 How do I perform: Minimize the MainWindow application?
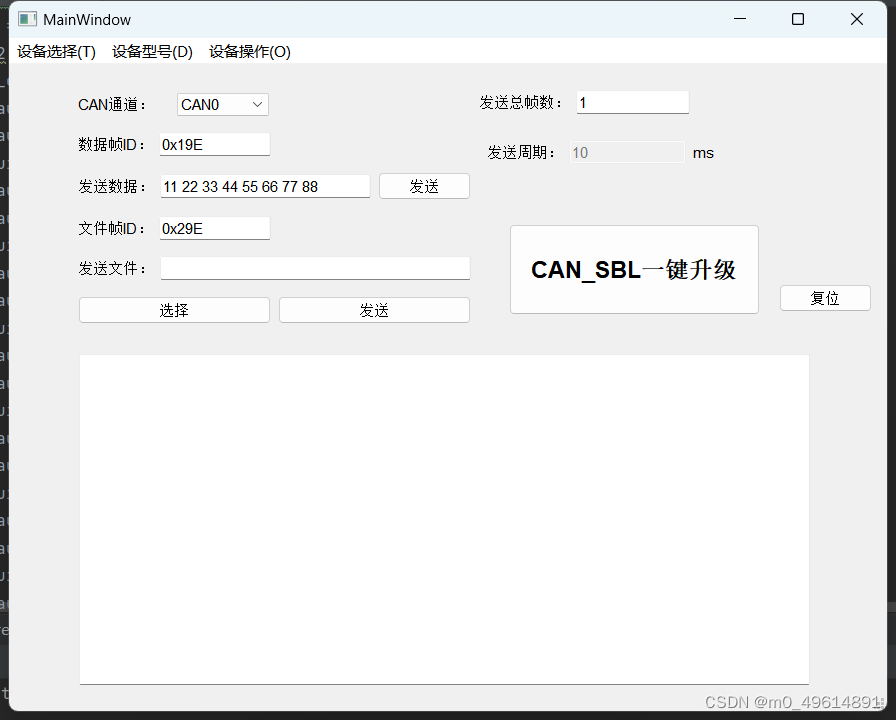pos(739,18)
